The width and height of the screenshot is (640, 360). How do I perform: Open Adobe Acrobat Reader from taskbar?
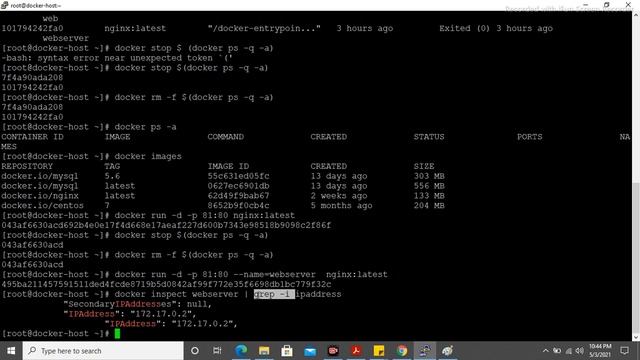356,351
